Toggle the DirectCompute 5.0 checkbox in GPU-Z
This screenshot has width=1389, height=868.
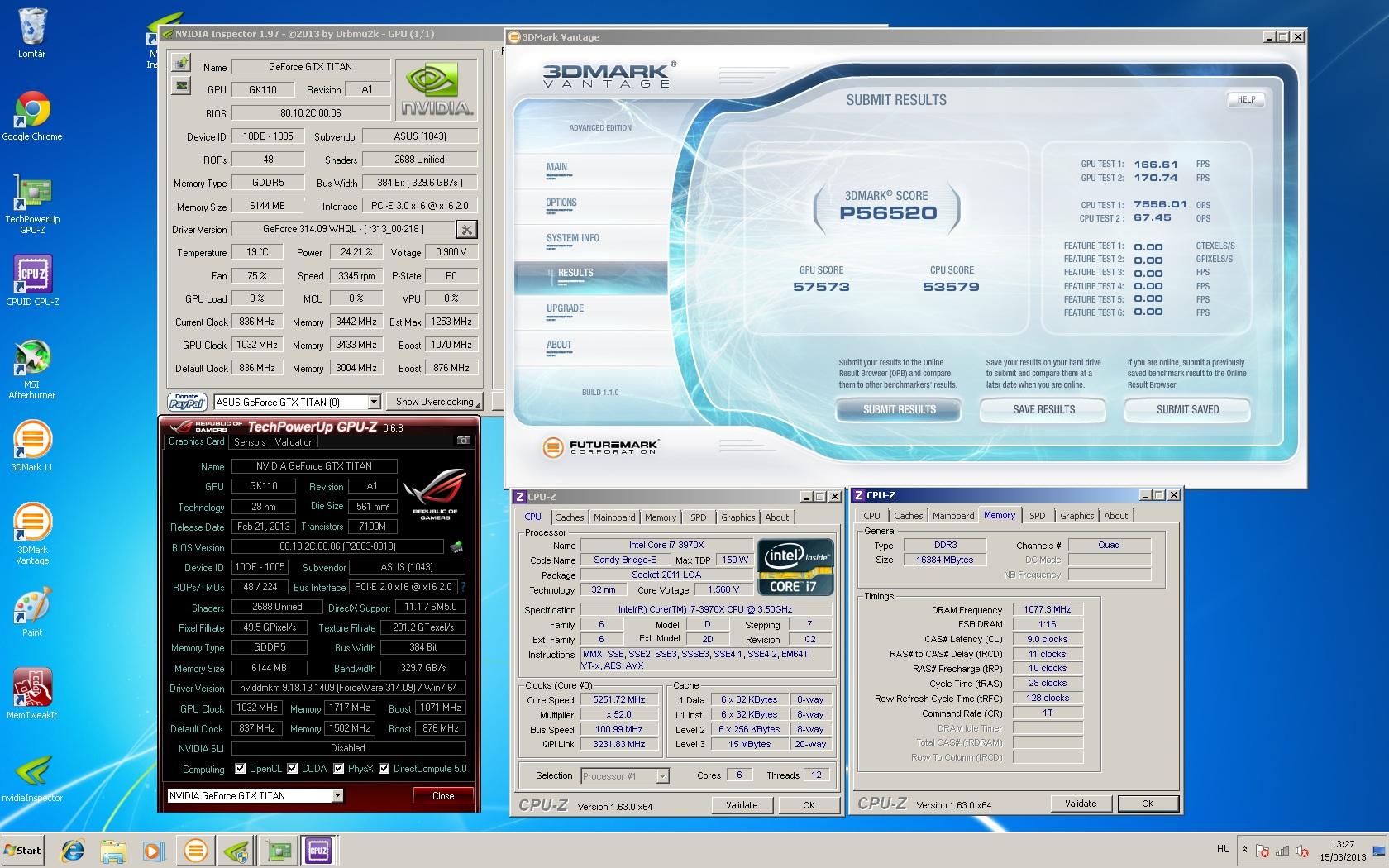tap(384, 769)
